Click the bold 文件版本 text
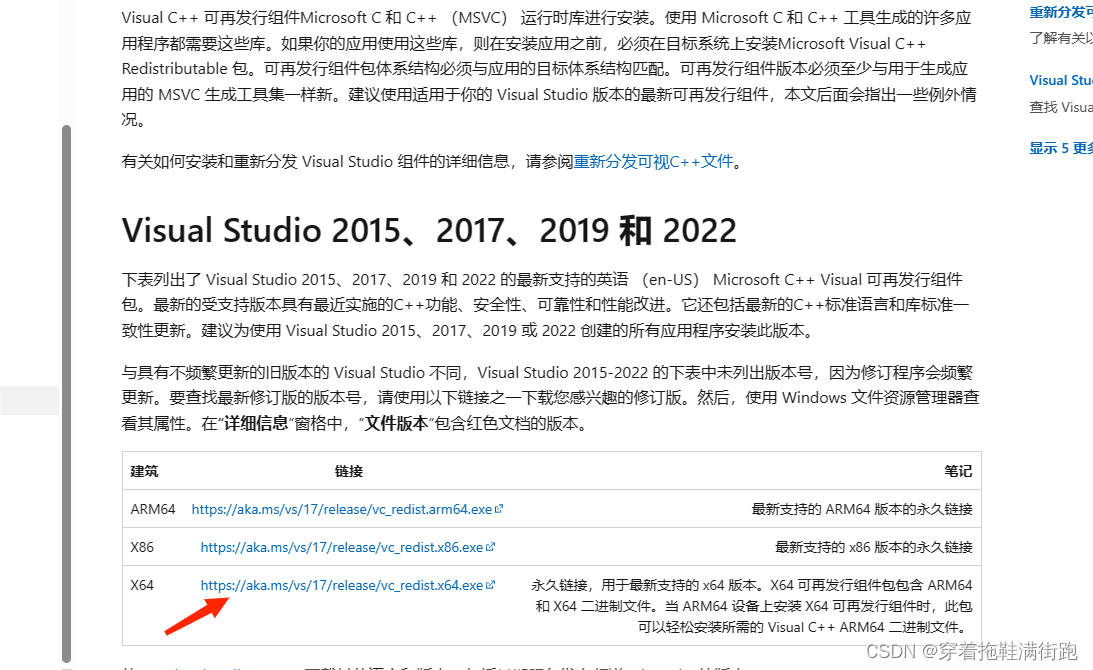This screenshot has height=670, width=1093. point(397,423)
